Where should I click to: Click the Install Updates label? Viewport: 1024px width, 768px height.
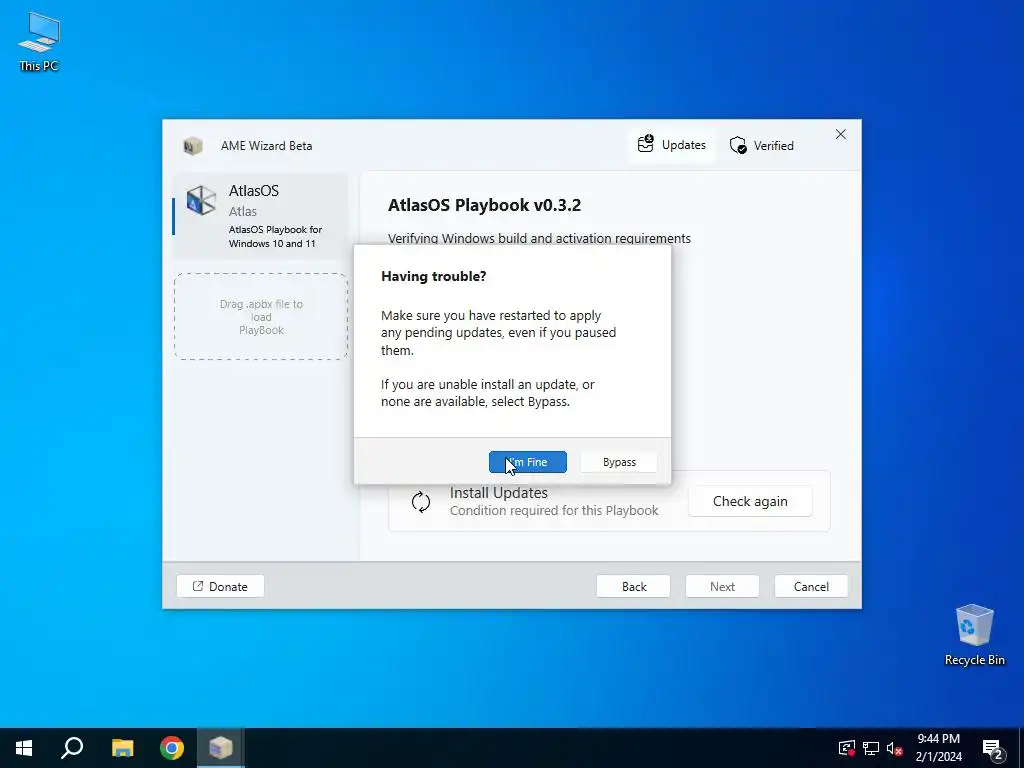click(x=498, y=493)
